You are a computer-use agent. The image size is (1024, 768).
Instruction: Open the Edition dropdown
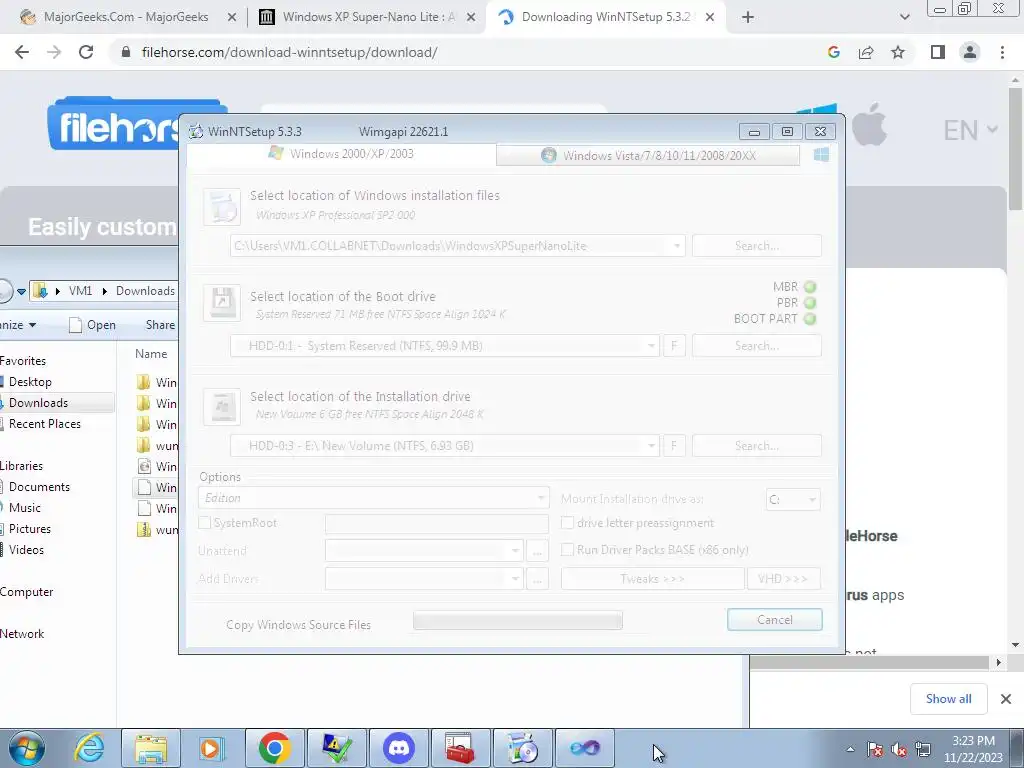374,498
